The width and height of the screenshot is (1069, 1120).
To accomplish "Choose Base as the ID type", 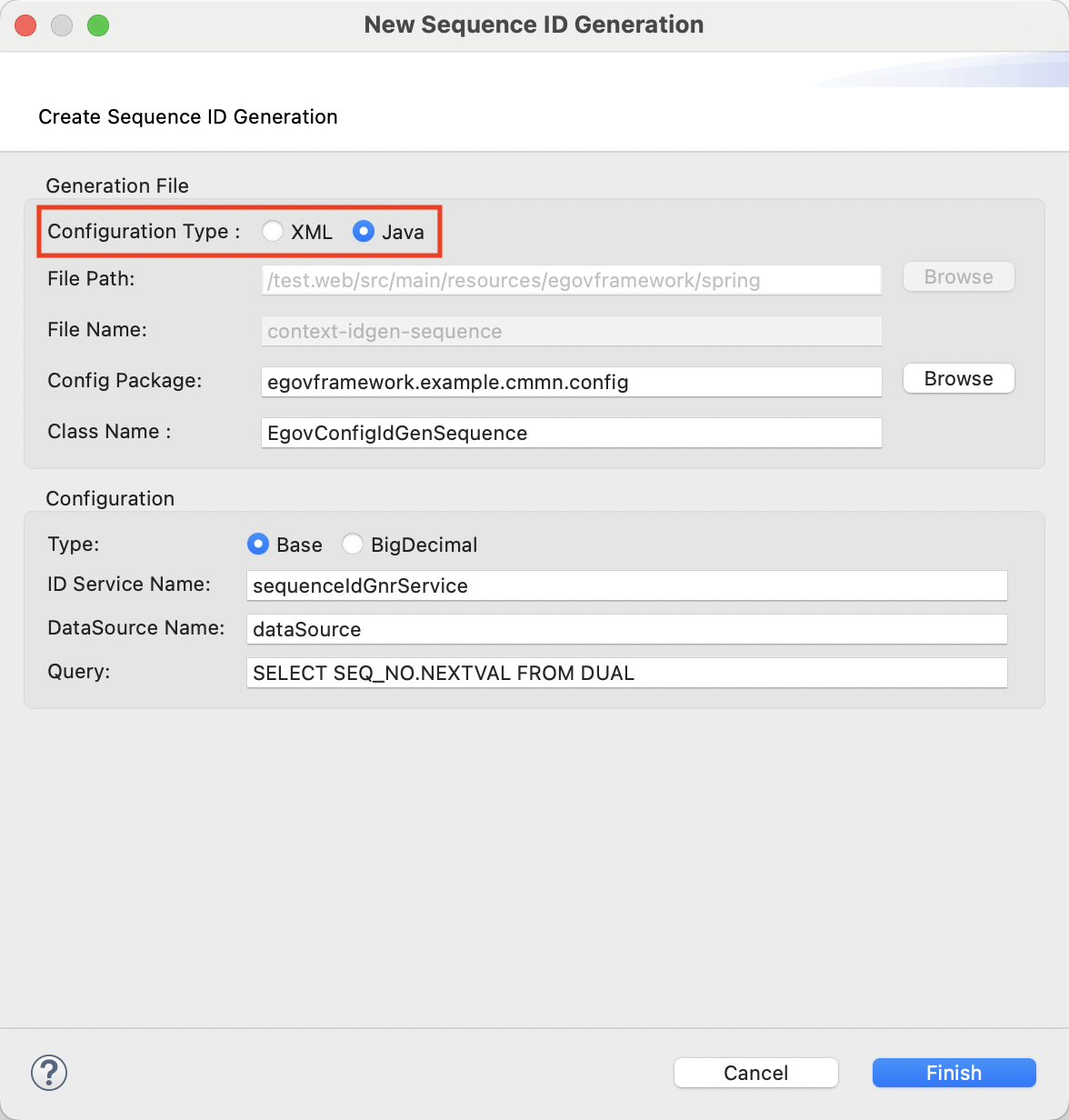I will pyautogui.click(x=258, y=545).
